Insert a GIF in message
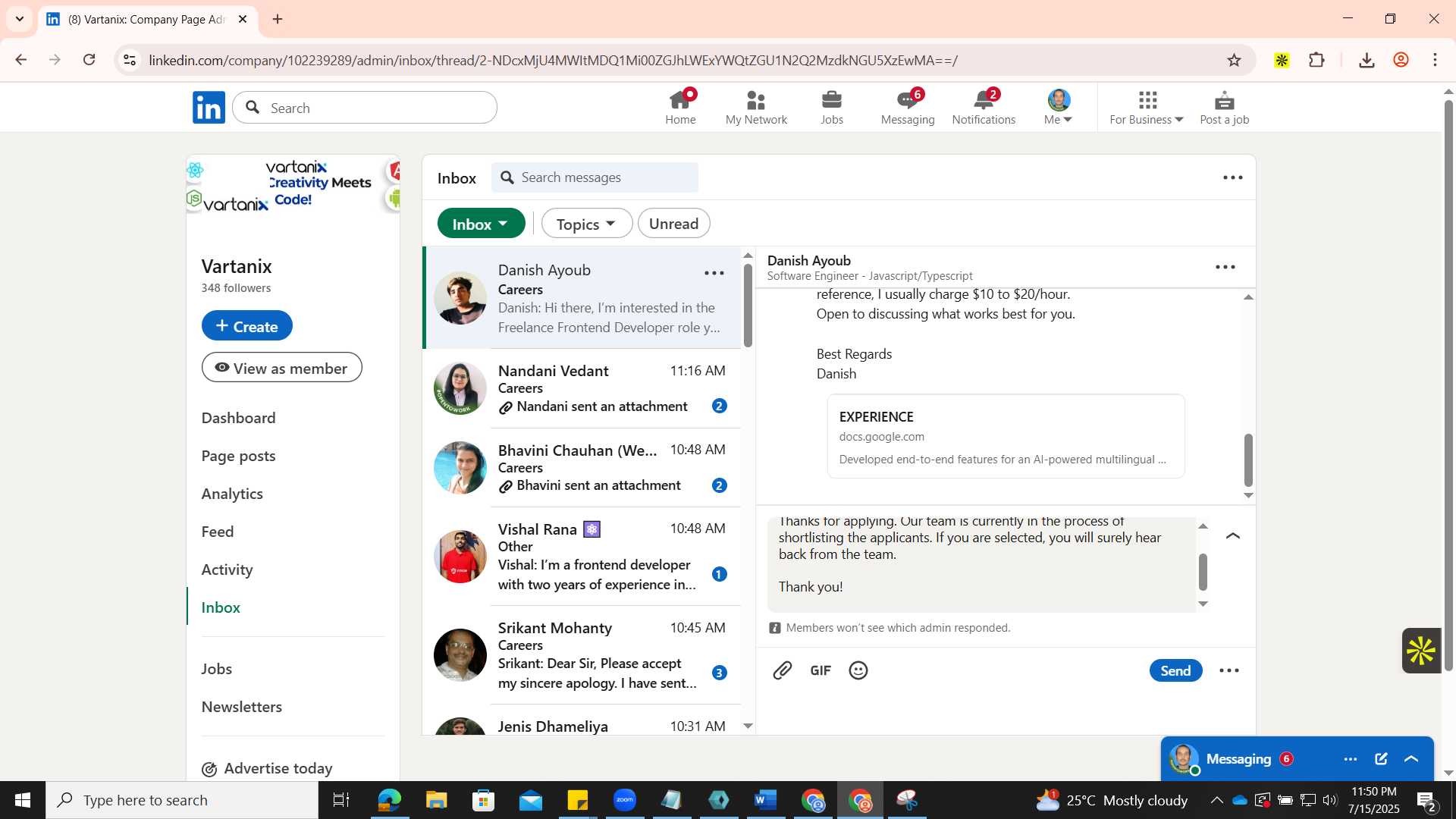Image resolution: width=1456 pixels, height=819 pixels. [821, 670]
